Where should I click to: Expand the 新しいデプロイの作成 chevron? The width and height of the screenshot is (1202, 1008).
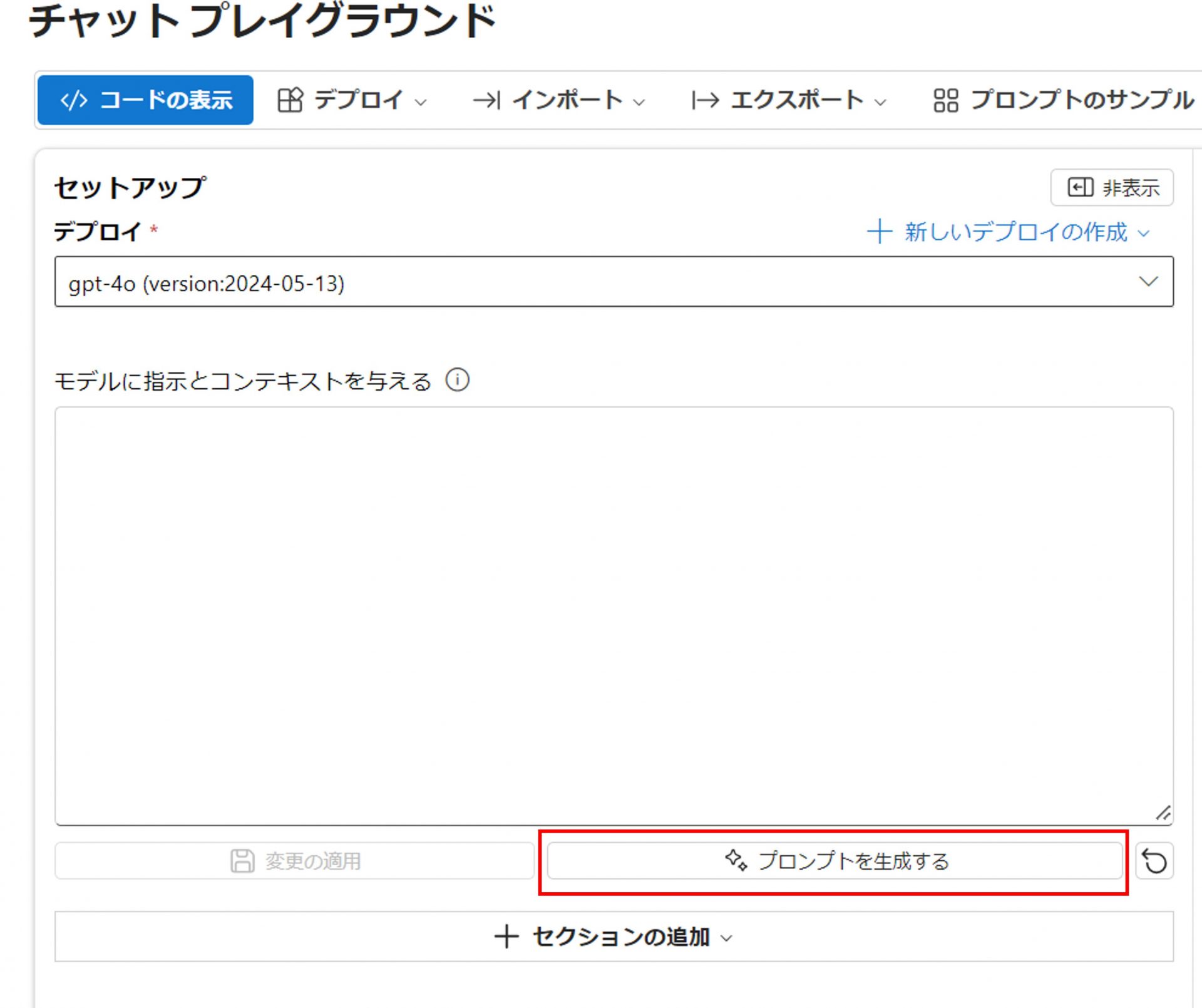(x=1144, y=233)
